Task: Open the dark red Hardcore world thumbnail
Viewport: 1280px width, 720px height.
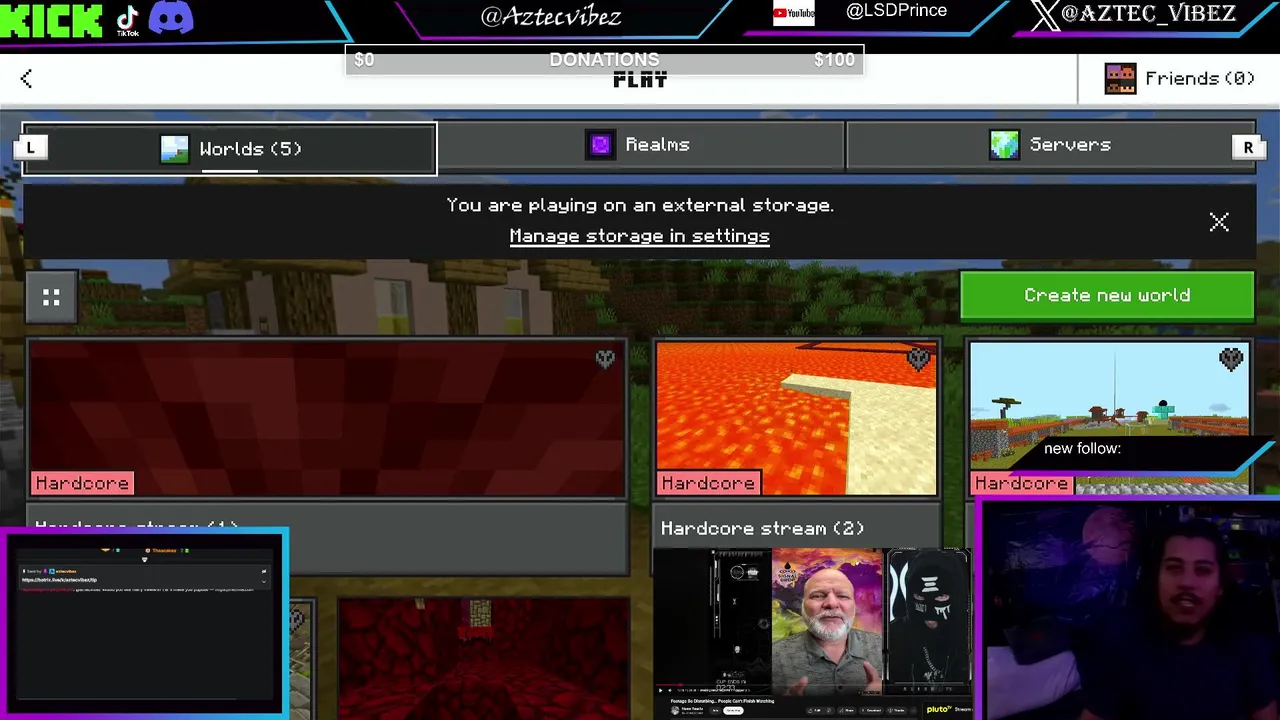Action: [327, 418]
